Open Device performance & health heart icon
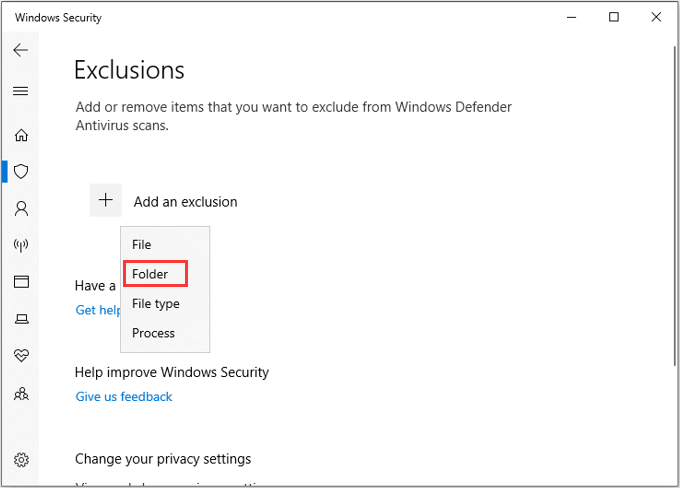Screen dimensions: 680x488 point(21,356)
